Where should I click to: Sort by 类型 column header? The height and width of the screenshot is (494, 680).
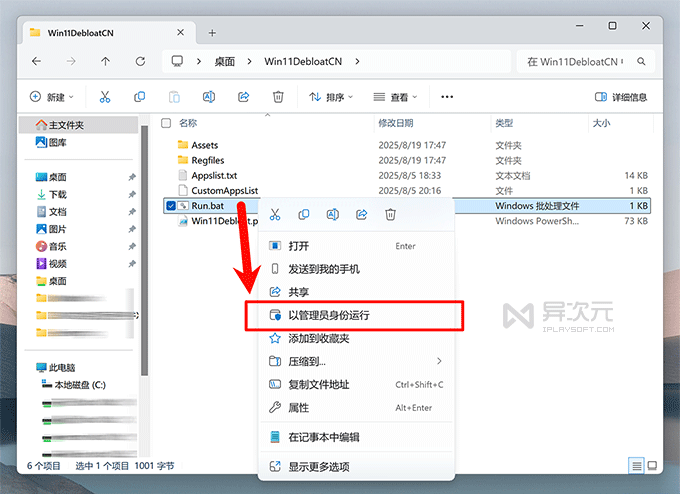coord(504,123)
